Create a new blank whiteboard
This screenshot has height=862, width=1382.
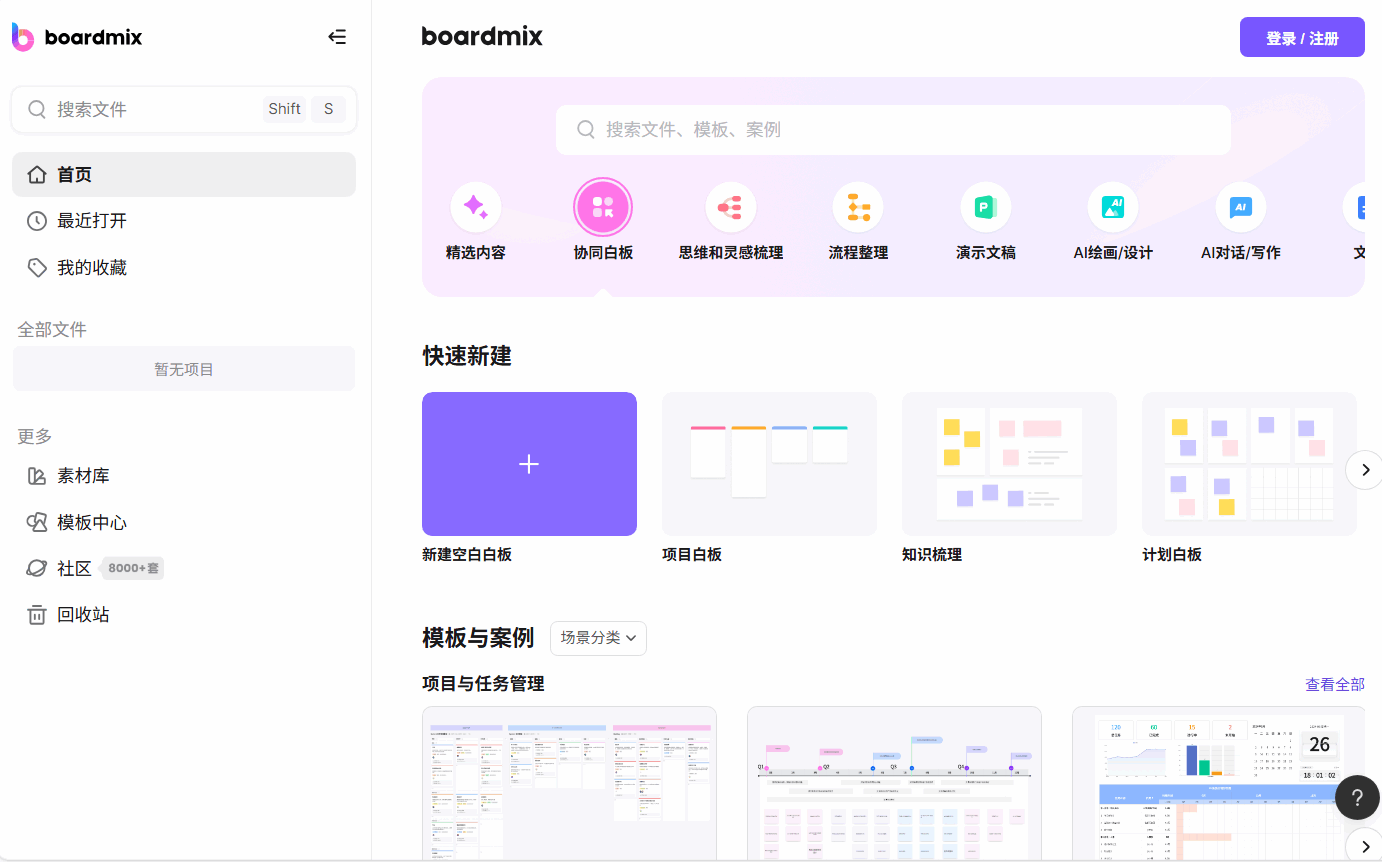click(x=529, y=464)
